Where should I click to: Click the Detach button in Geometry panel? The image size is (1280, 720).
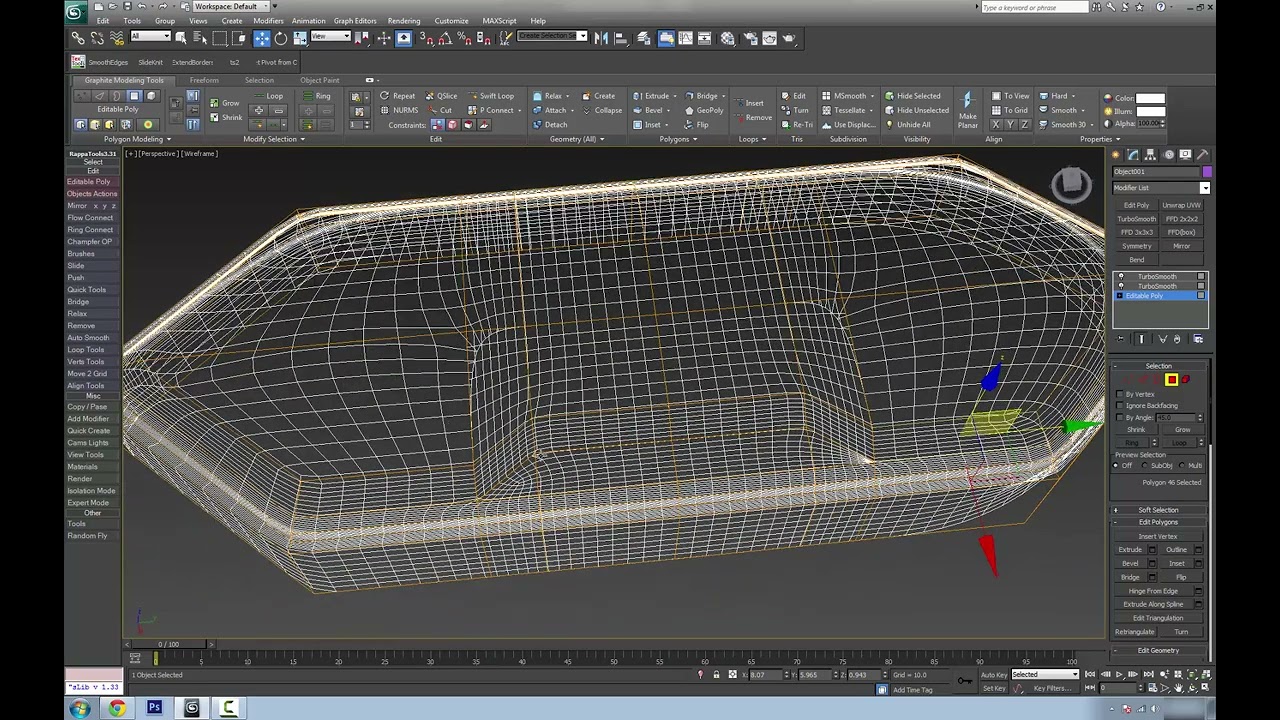[550, 125]
